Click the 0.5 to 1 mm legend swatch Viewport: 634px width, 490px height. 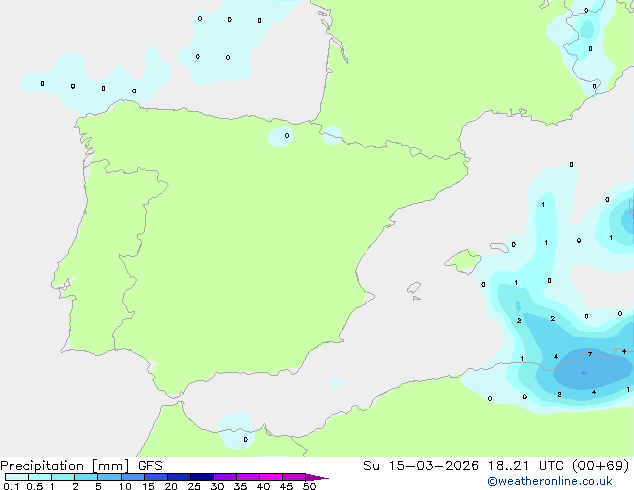40,477
